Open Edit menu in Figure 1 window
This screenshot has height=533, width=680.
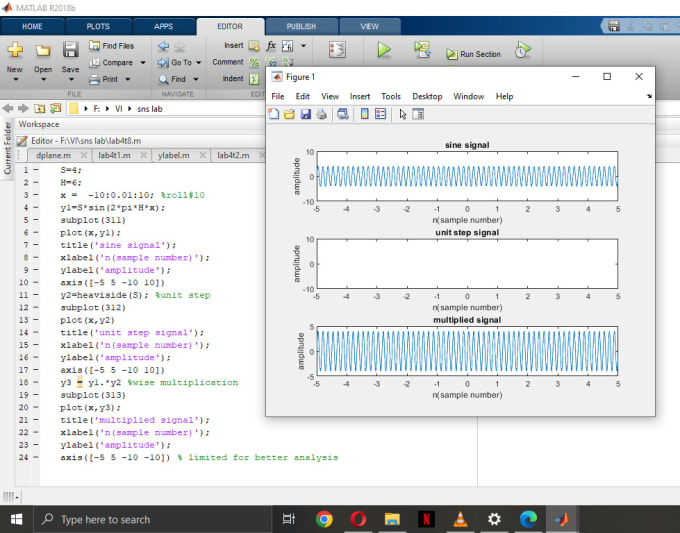coord(302,96)
